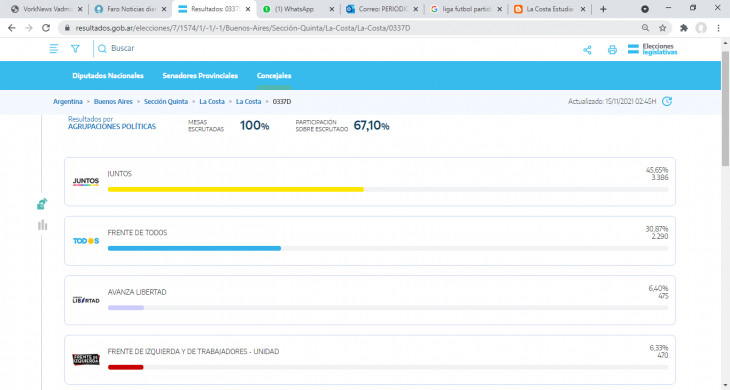Image resolution: width=730 pixels, height=390 pixels.
Task: Click the 6,40% percentage value
Action: [x=658, y=289]
